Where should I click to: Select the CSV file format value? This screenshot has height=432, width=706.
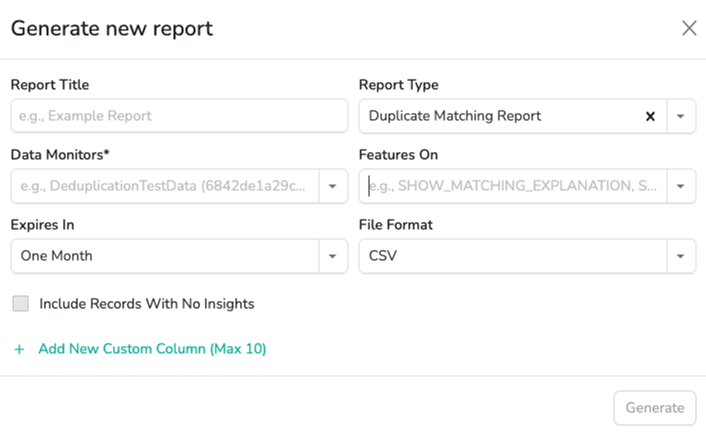point(384,256)
